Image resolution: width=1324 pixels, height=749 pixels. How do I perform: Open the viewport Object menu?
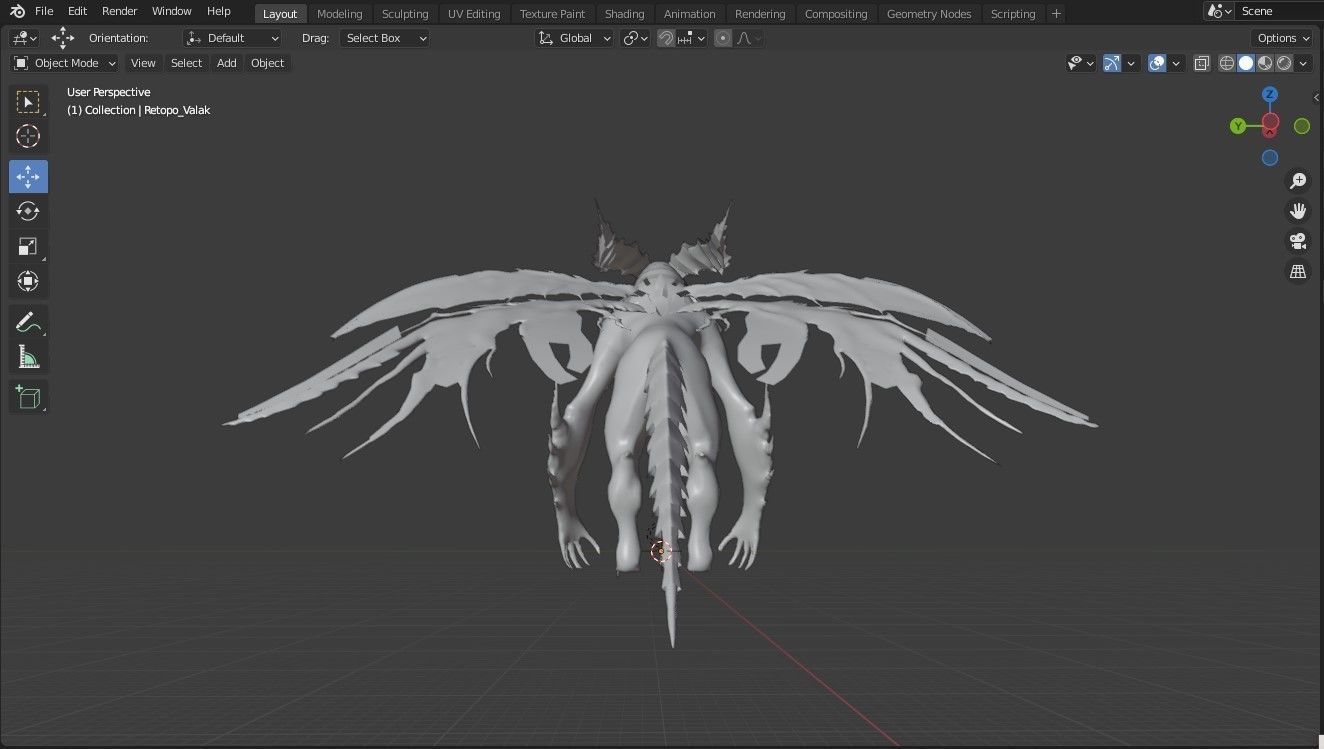(x=267, y=63)
